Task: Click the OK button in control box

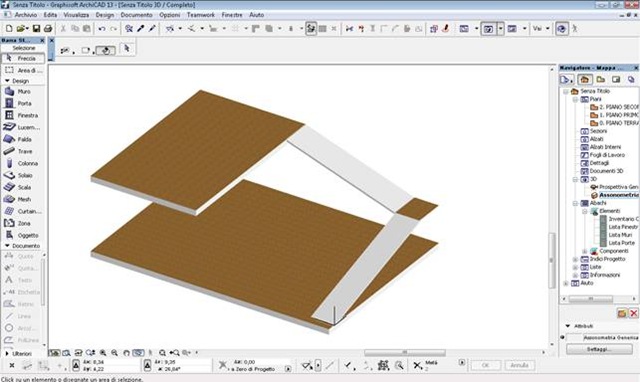Action: (x=485, y=365)
